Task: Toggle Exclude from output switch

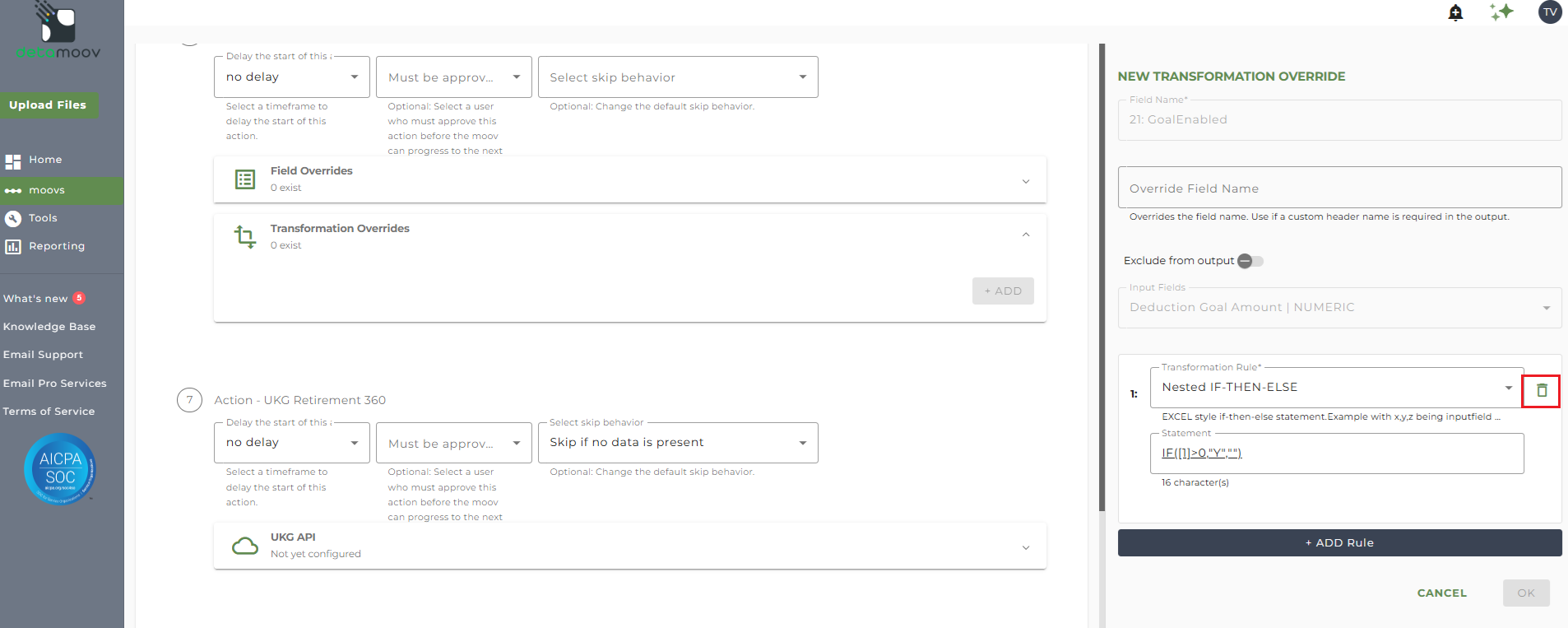Action: point(1250,261)
